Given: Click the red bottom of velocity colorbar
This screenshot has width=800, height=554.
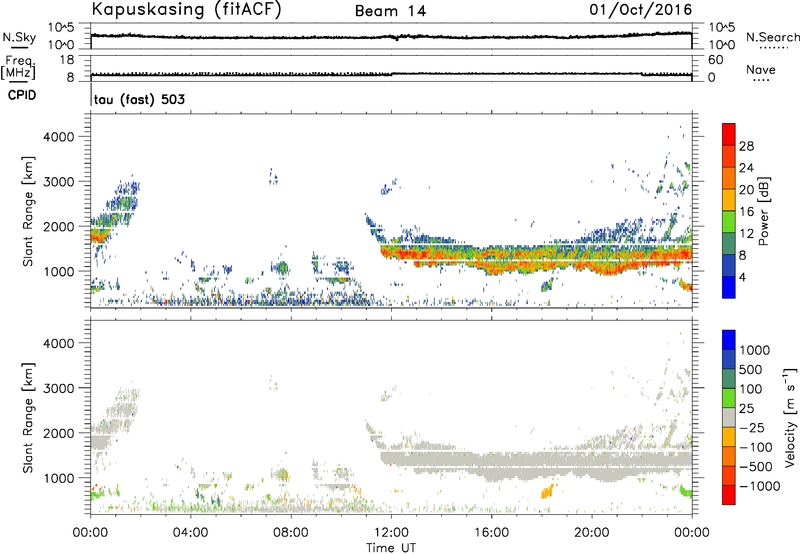Looking at the screenshot, I should click(x=729, y=495).
